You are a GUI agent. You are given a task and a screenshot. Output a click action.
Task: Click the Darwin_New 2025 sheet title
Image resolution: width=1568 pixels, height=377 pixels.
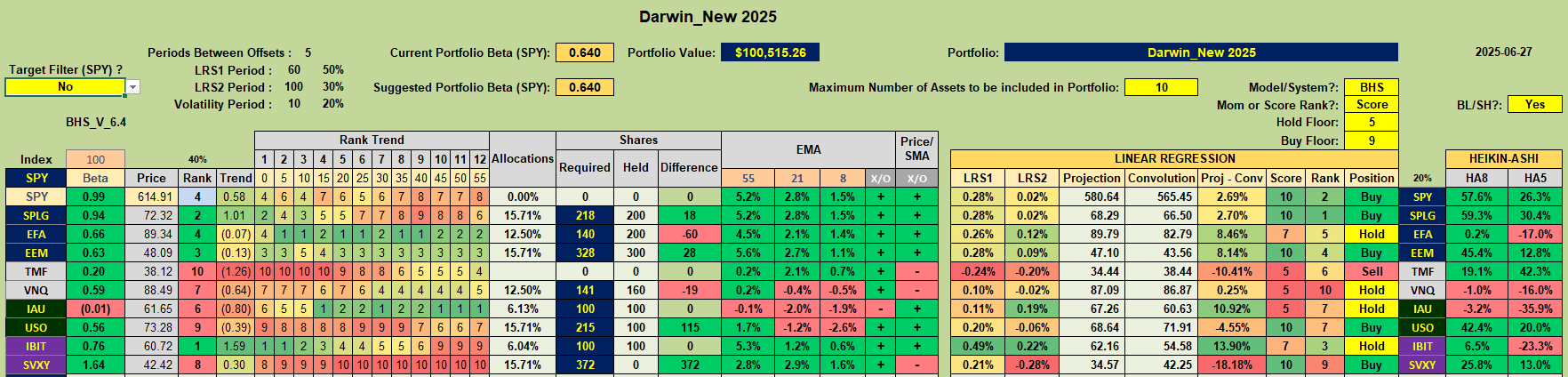(708, 16)
